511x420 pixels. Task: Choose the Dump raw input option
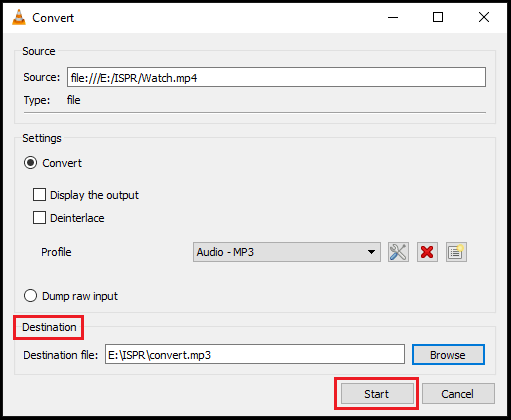[x=30, y=296]
